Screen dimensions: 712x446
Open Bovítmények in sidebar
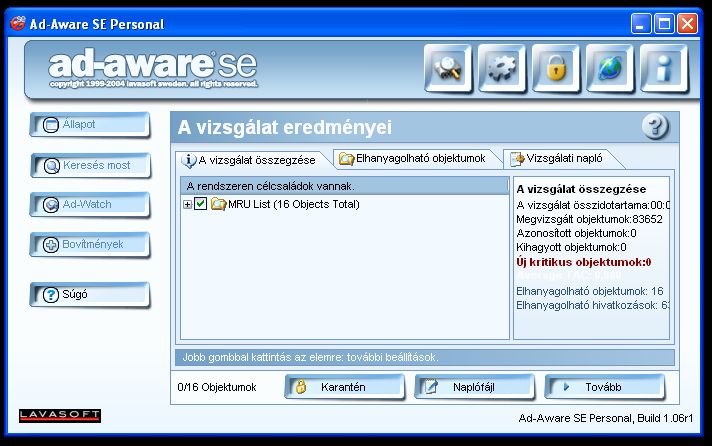point(90,244)
